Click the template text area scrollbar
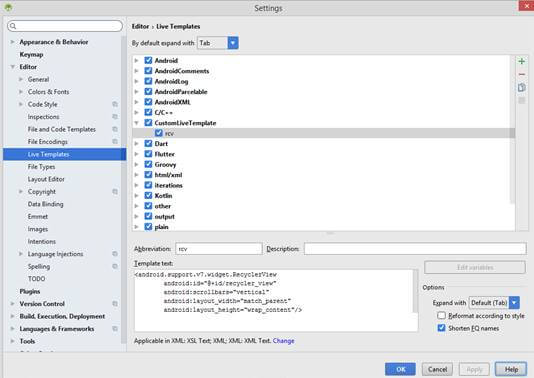The height and width of the screenshot is (378, 534). (x=415, y=291)
